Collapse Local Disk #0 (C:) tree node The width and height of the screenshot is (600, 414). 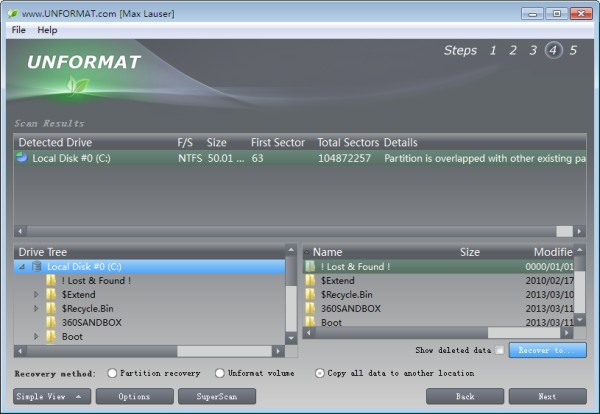22,267
